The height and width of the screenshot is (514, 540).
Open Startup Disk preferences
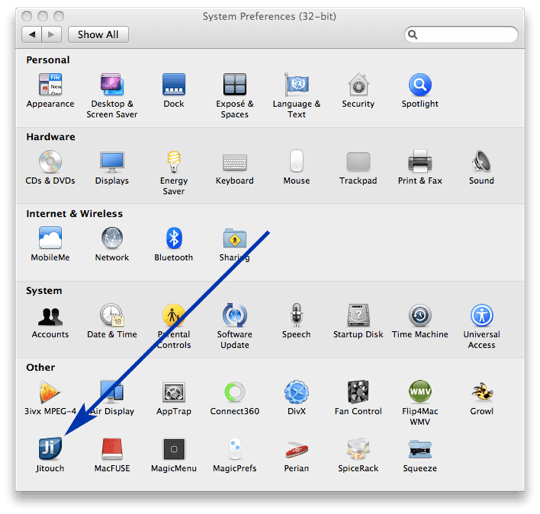pyautogui.click(x=358, y=321)
